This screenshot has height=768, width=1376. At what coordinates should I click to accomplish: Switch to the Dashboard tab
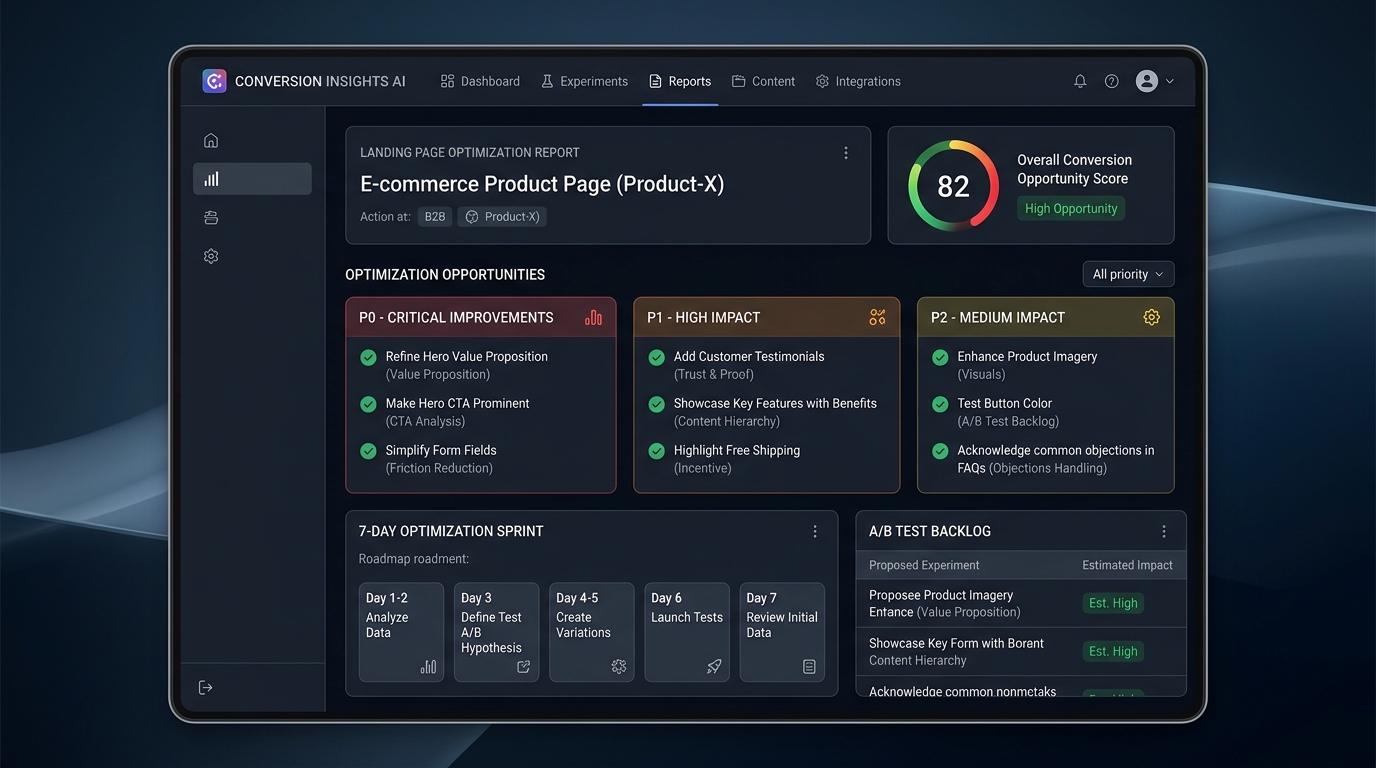pyautogui.click(x=480, y=81)
